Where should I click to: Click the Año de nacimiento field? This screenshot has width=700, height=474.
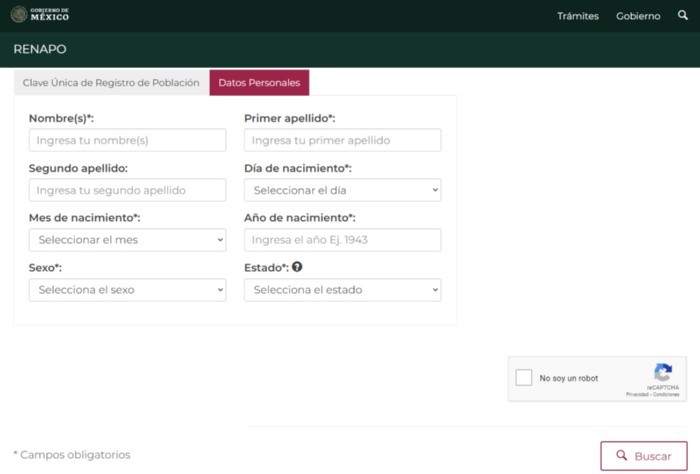click(x=342, y=240)
